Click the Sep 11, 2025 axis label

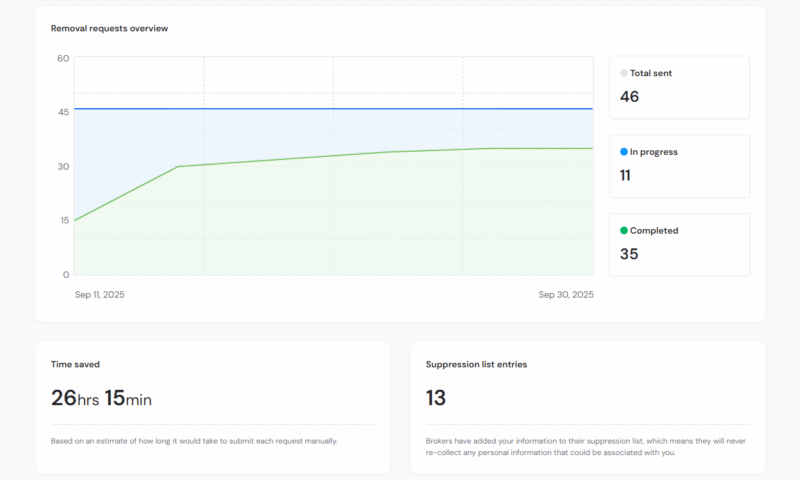100,294
